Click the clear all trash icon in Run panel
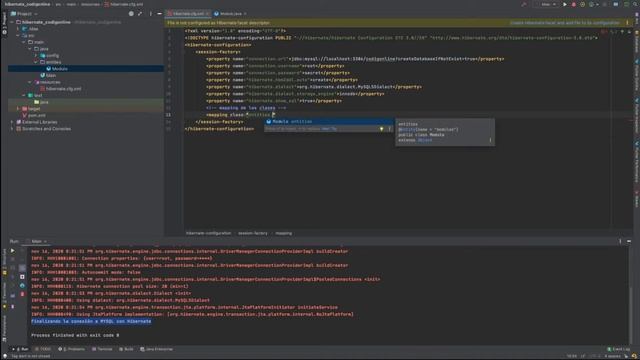The height and width of the screenshot is (360, 640). click(22, 294)
